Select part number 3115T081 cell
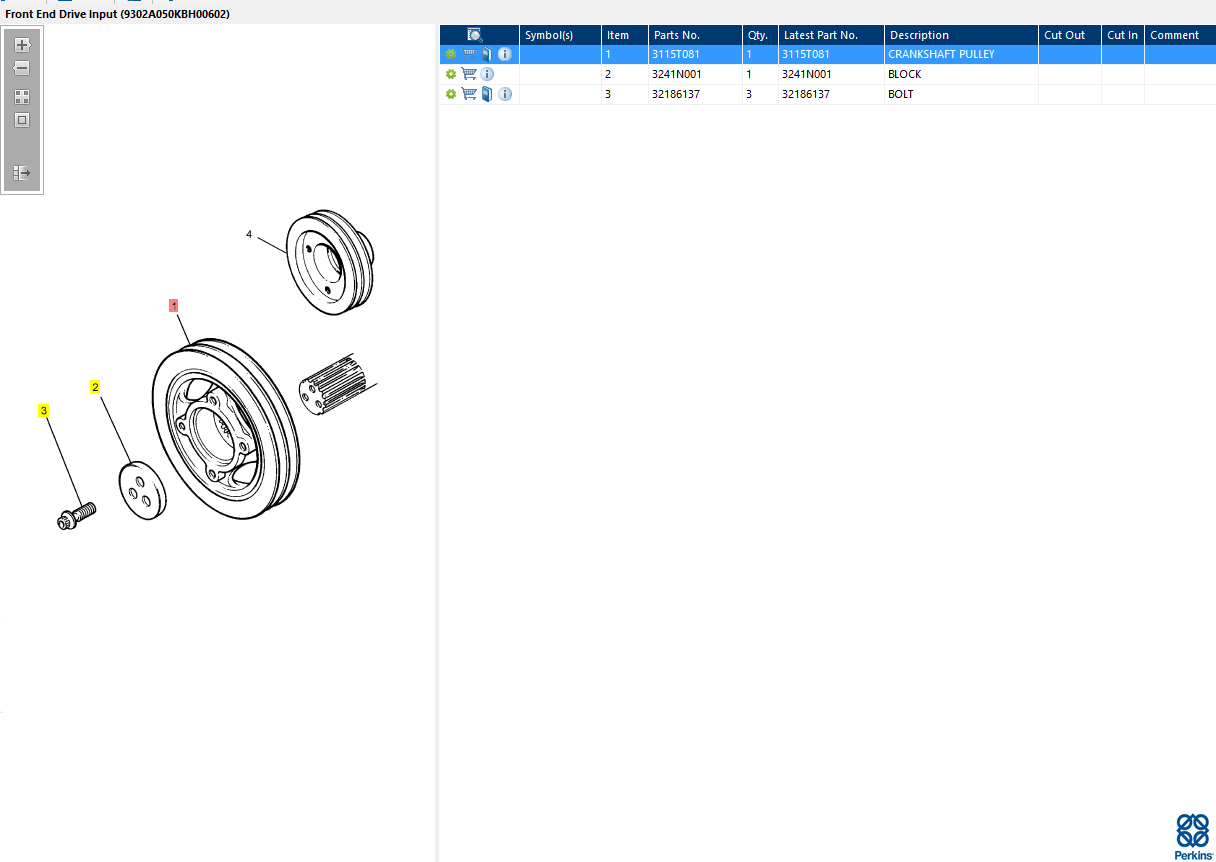1216x862 pixels. pos(695,54)
